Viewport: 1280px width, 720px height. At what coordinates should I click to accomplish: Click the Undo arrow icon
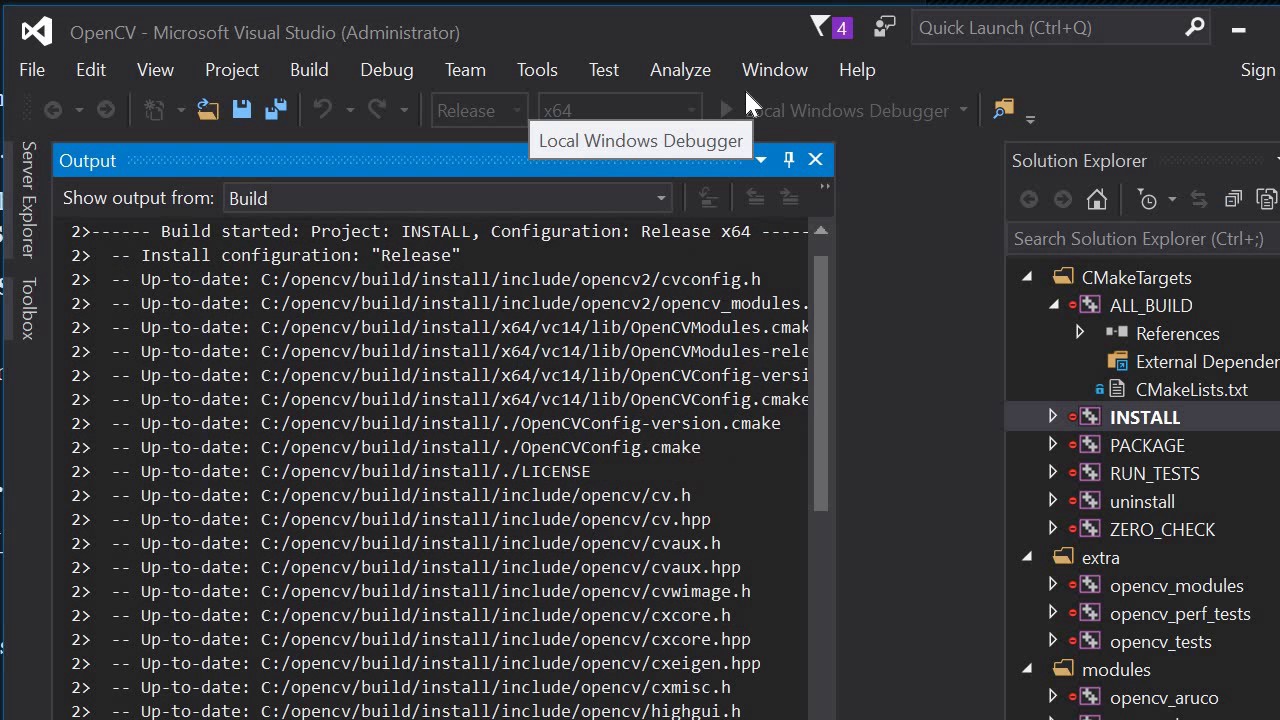click(x=323, y=110)
